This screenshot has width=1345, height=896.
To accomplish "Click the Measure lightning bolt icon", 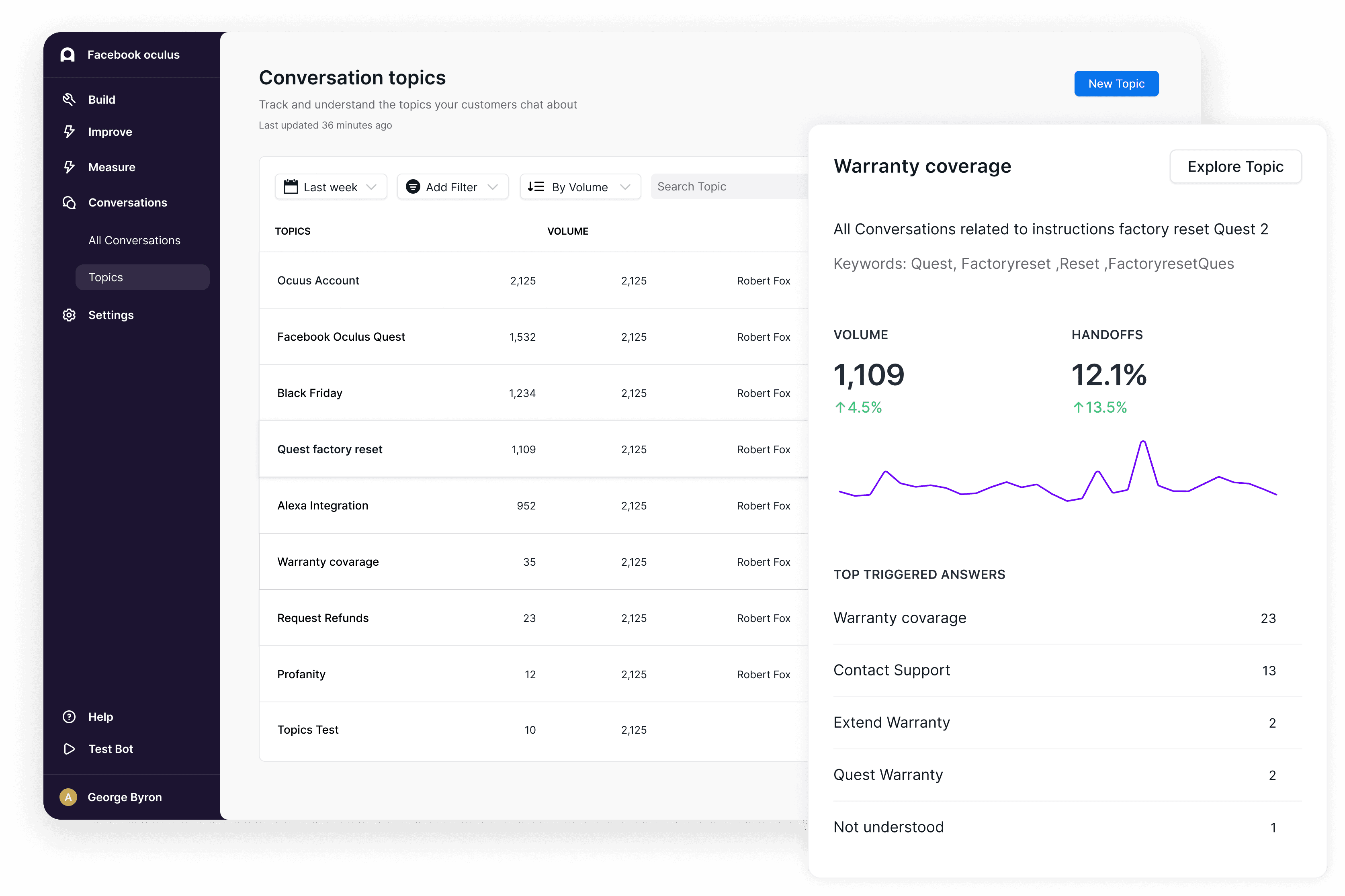I will (x=69, y=167).
